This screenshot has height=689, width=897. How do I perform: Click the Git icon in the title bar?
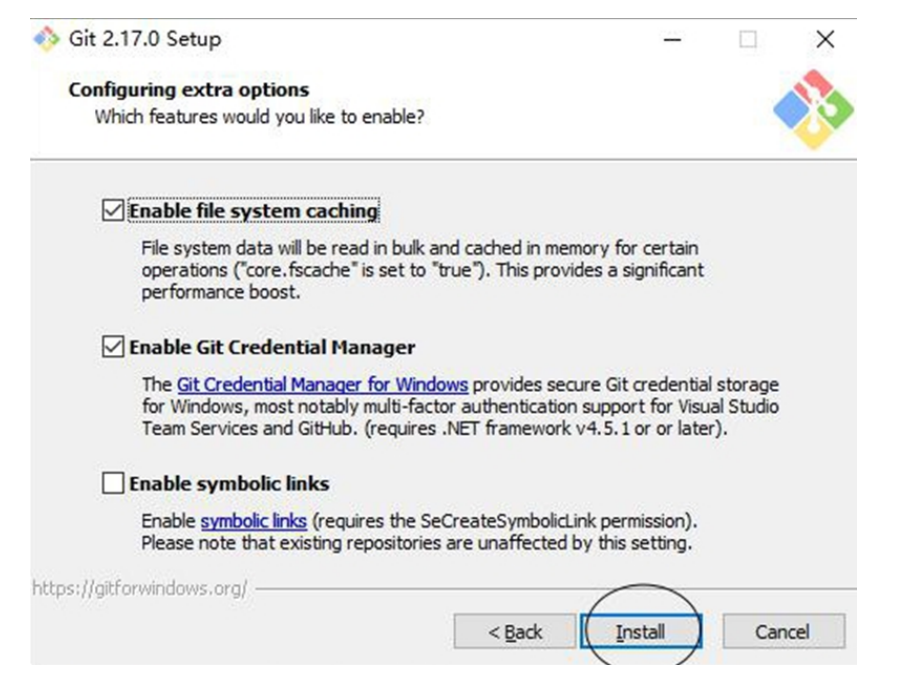46,39
